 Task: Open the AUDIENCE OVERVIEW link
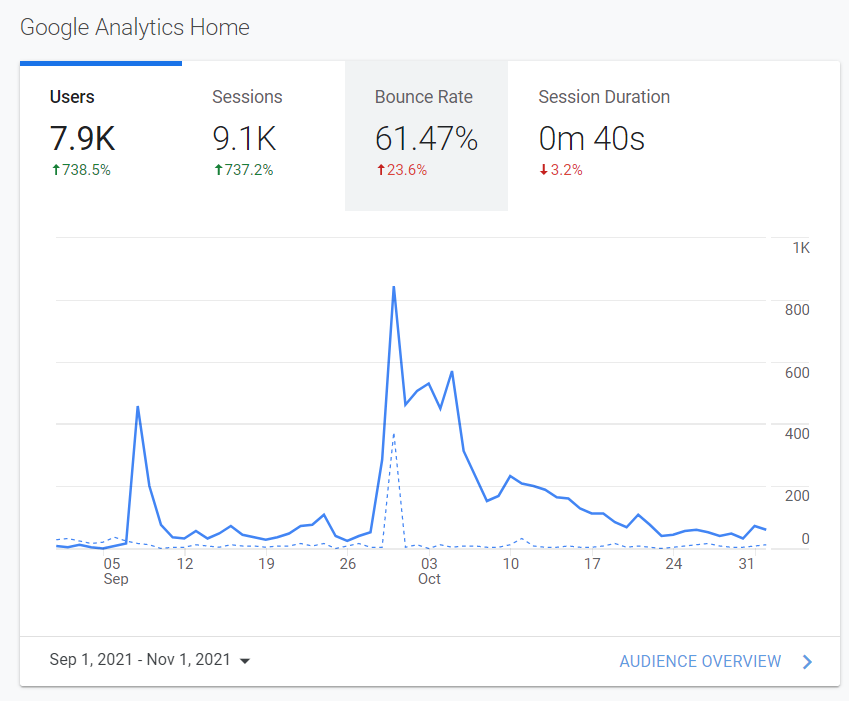coord(700,661)
